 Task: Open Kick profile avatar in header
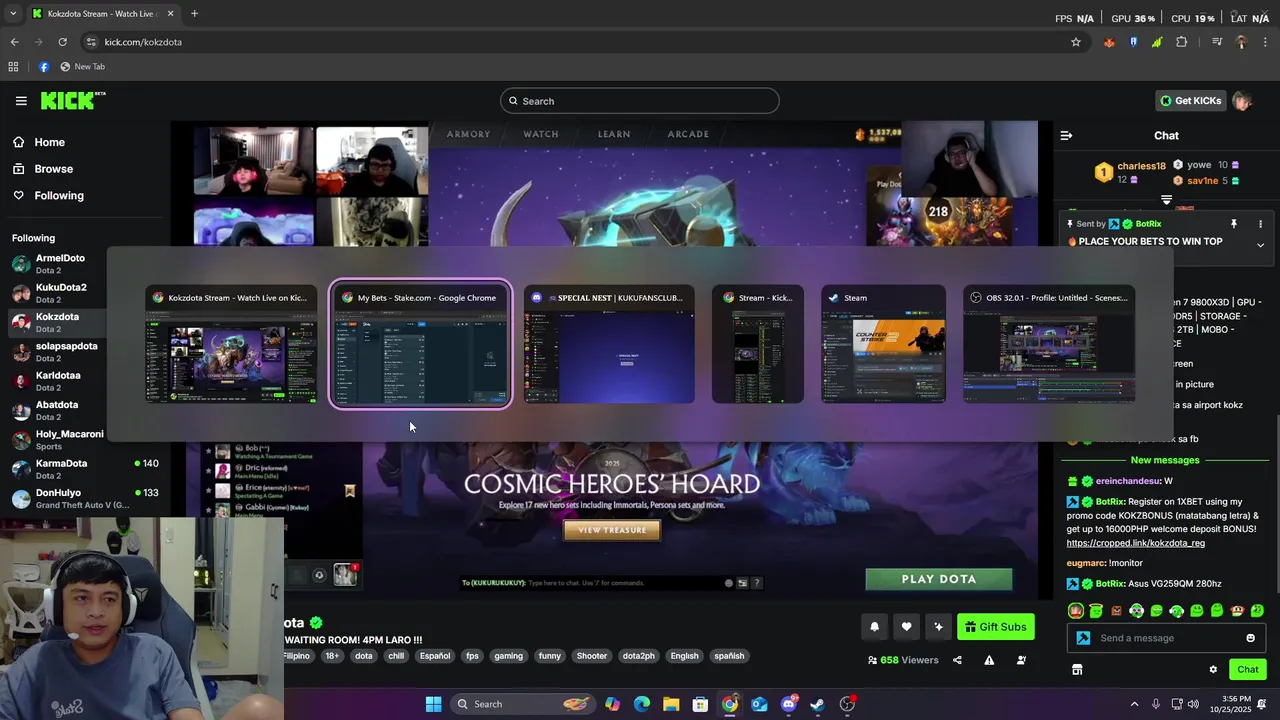tap(1242, 101)
